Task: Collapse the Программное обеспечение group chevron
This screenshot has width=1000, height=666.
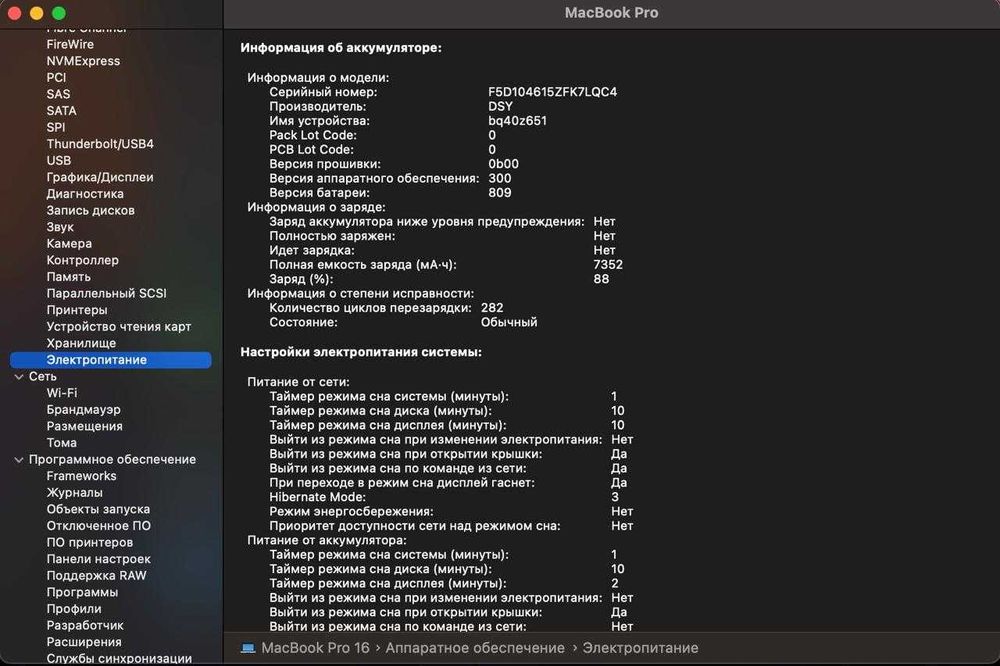Action: coord(18,459)
